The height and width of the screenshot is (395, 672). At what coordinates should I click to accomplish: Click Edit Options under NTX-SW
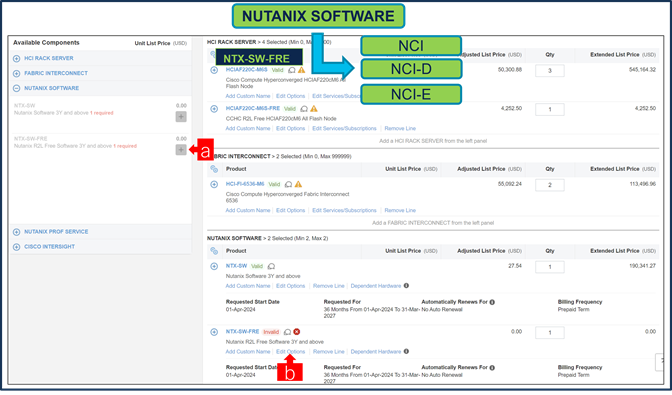[x=291, y=286]
